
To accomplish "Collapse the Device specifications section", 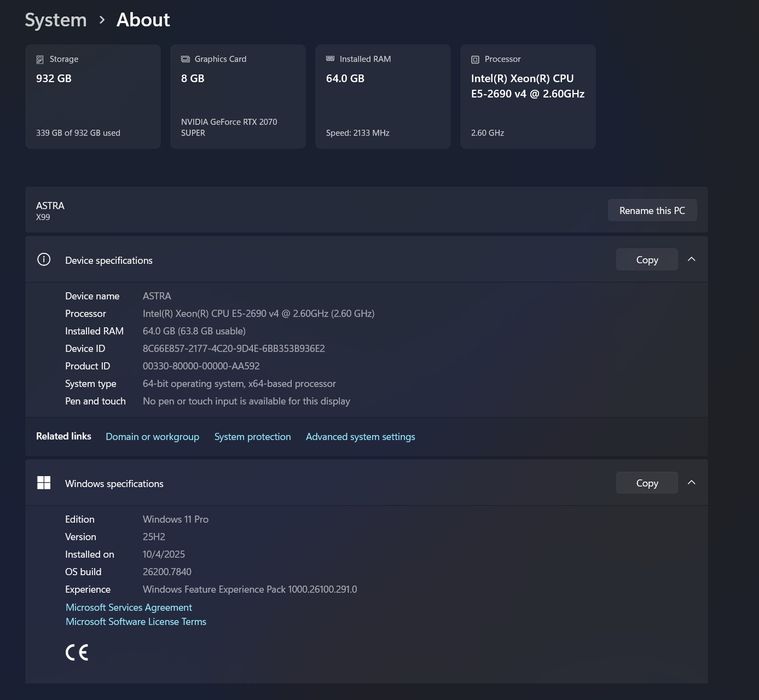I will coord(692,259).
